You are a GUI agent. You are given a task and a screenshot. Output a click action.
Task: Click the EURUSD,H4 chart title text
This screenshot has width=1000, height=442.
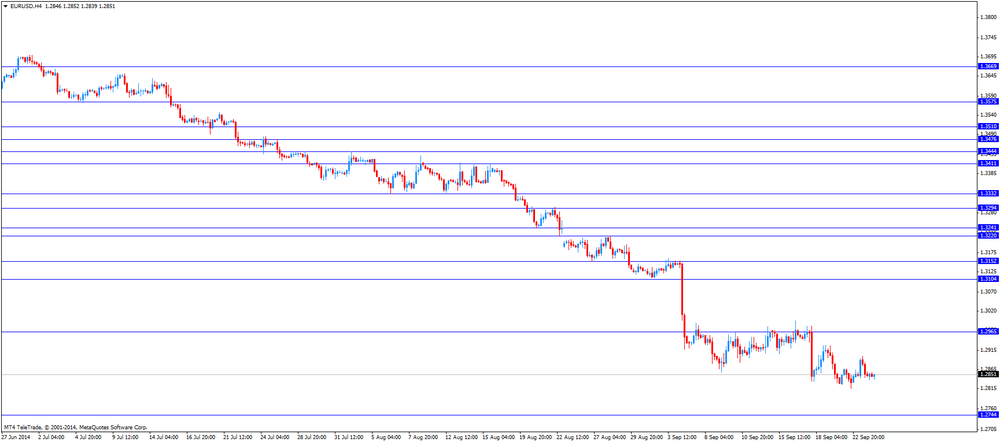pyautogui.click(x=26, y=5)
